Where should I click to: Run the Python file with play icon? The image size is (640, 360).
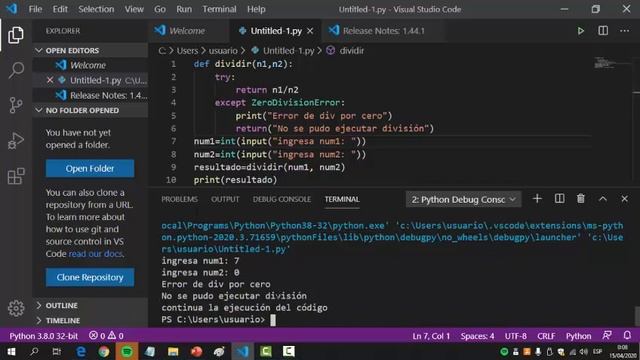click(x=580, y=31)
